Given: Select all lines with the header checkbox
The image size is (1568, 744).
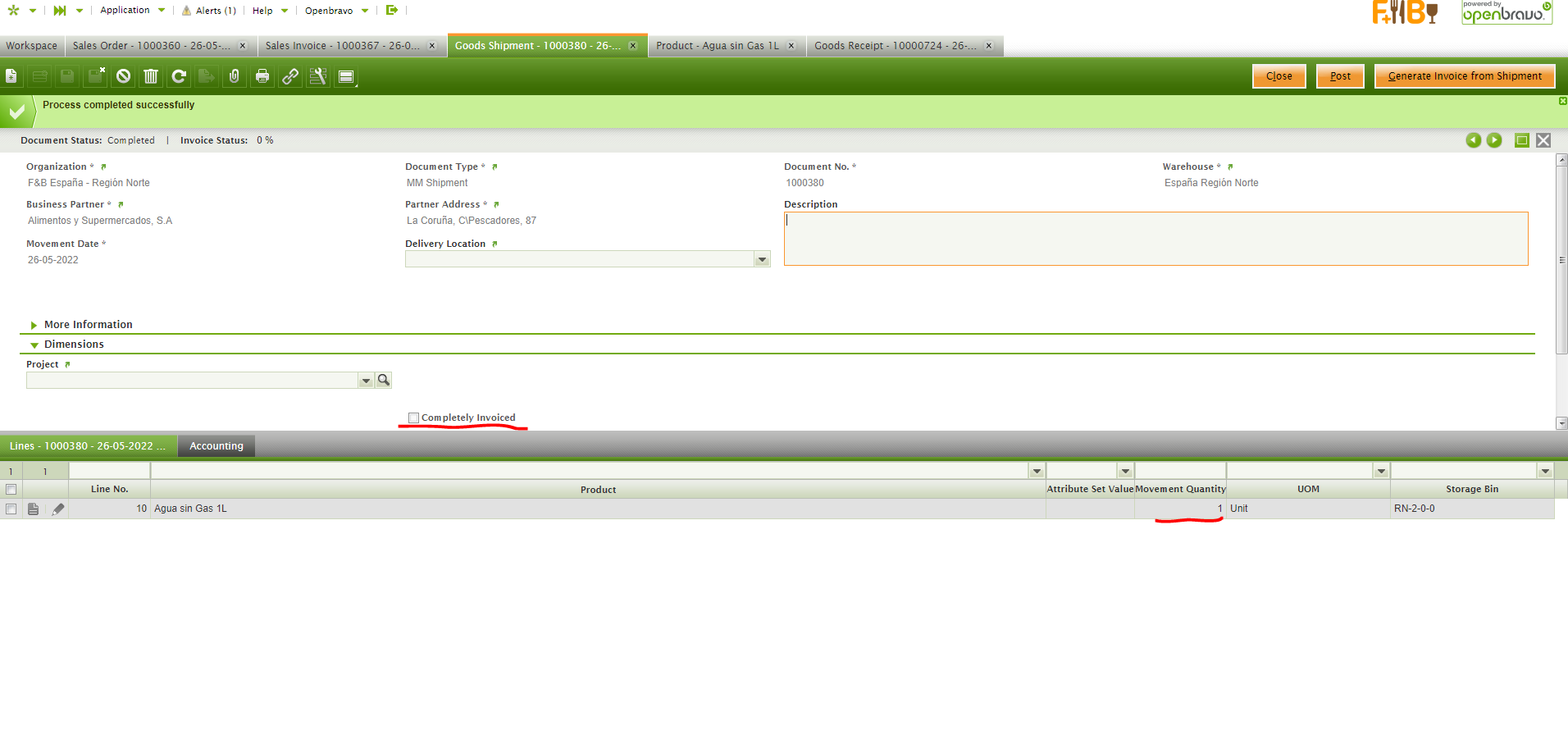Looking at the screenshot, I should (11, 489).
